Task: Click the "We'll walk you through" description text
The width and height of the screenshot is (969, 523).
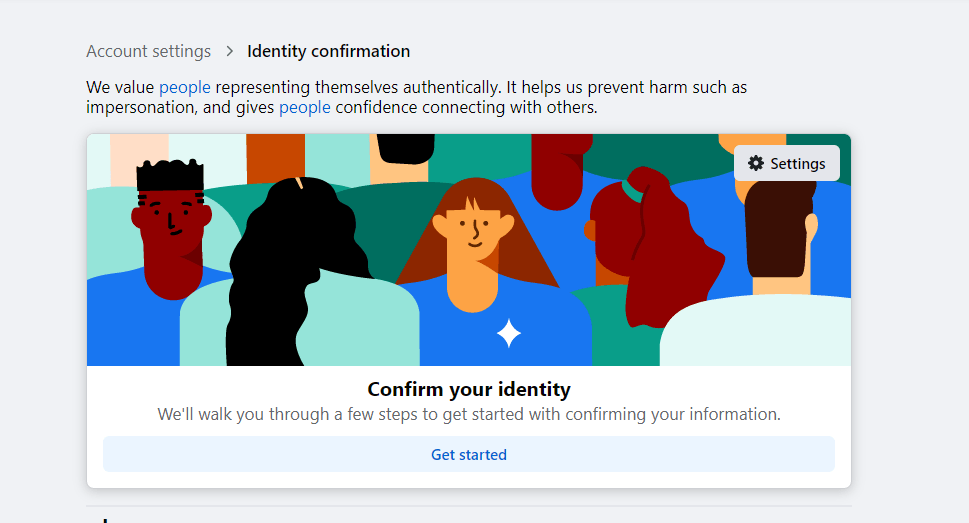Action: coord(469,414)
